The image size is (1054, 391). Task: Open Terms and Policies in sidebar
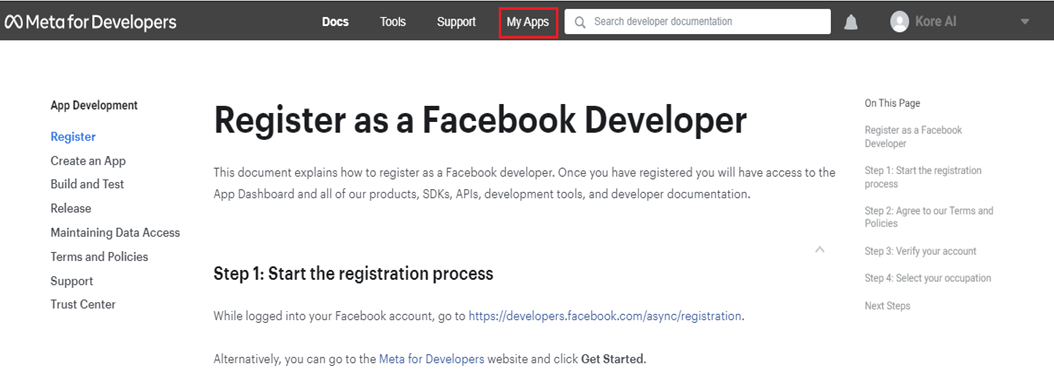pyautogui.click(x=99, y=257)
